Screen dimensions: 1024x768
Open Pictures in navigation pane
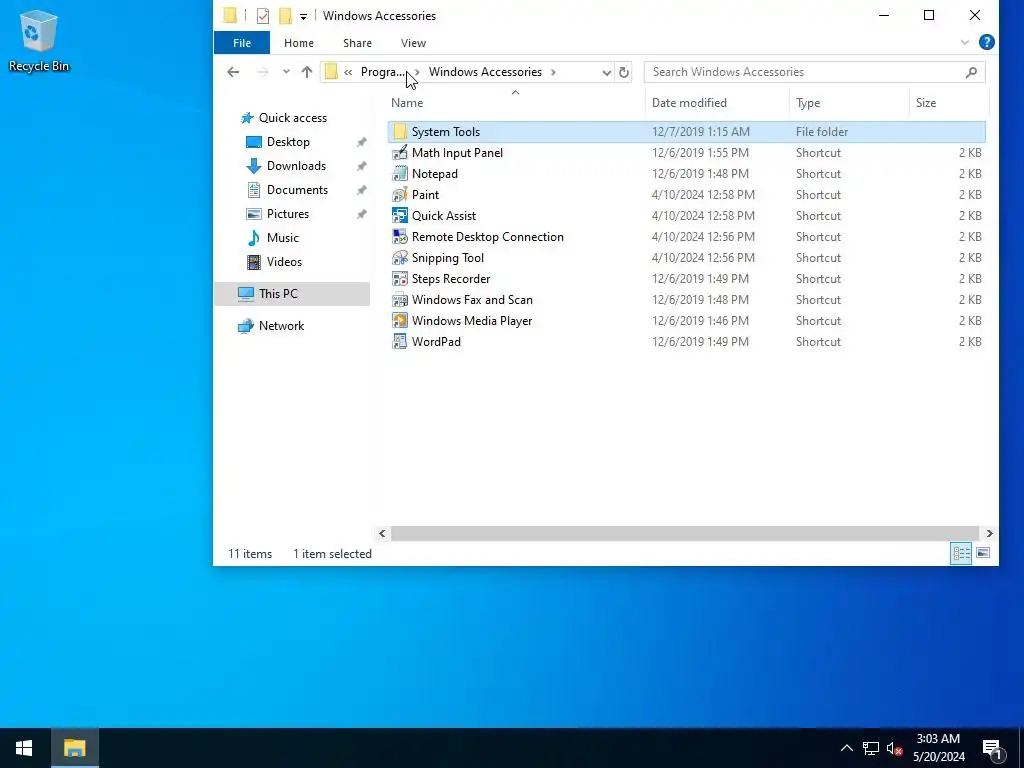pyautogui.click(x=287, y=214)
